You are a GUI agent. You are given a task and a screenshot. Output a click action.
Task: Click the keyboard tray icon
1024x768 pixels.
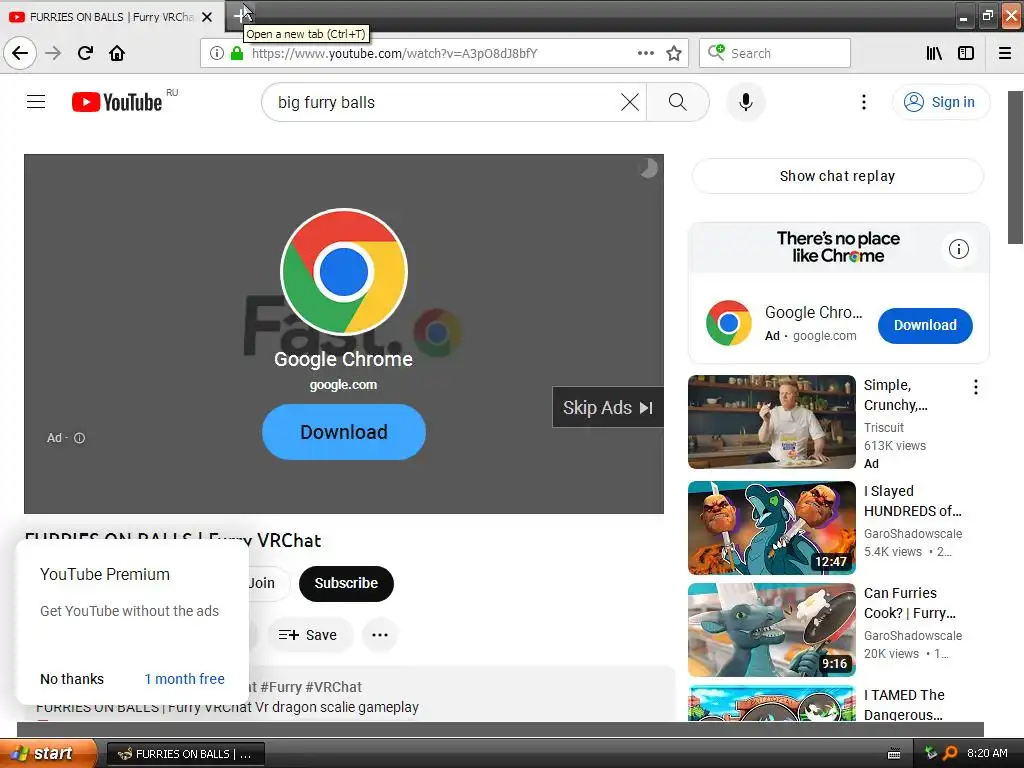[894, 754]
